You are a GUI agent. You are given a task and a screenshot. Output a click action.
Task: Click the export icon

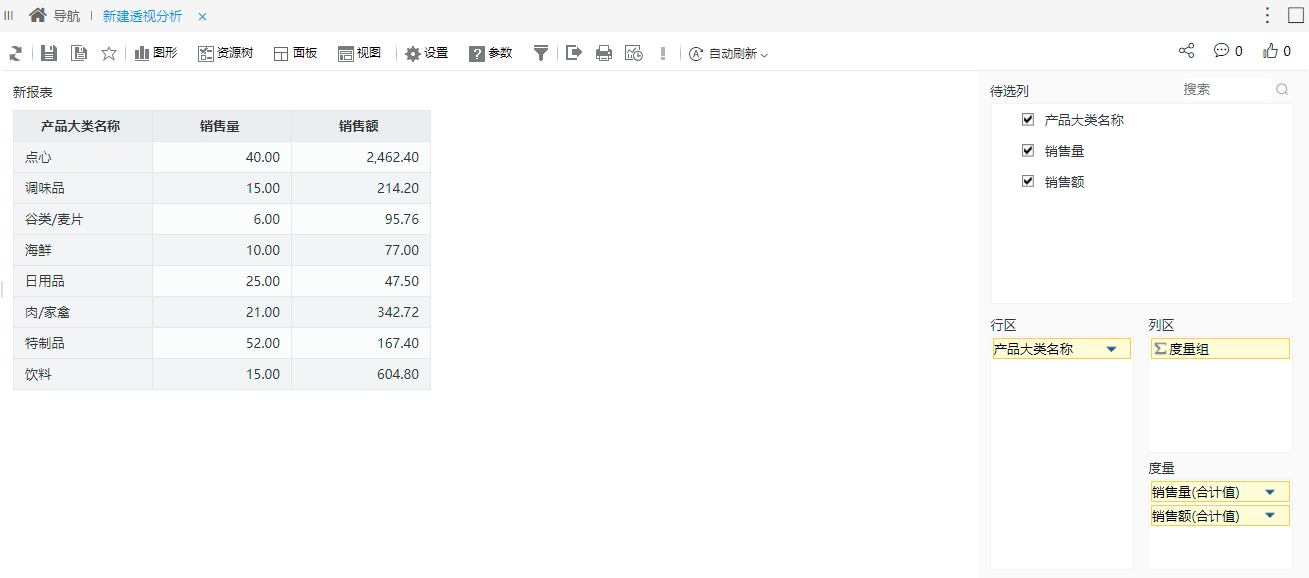pos(574,53)
